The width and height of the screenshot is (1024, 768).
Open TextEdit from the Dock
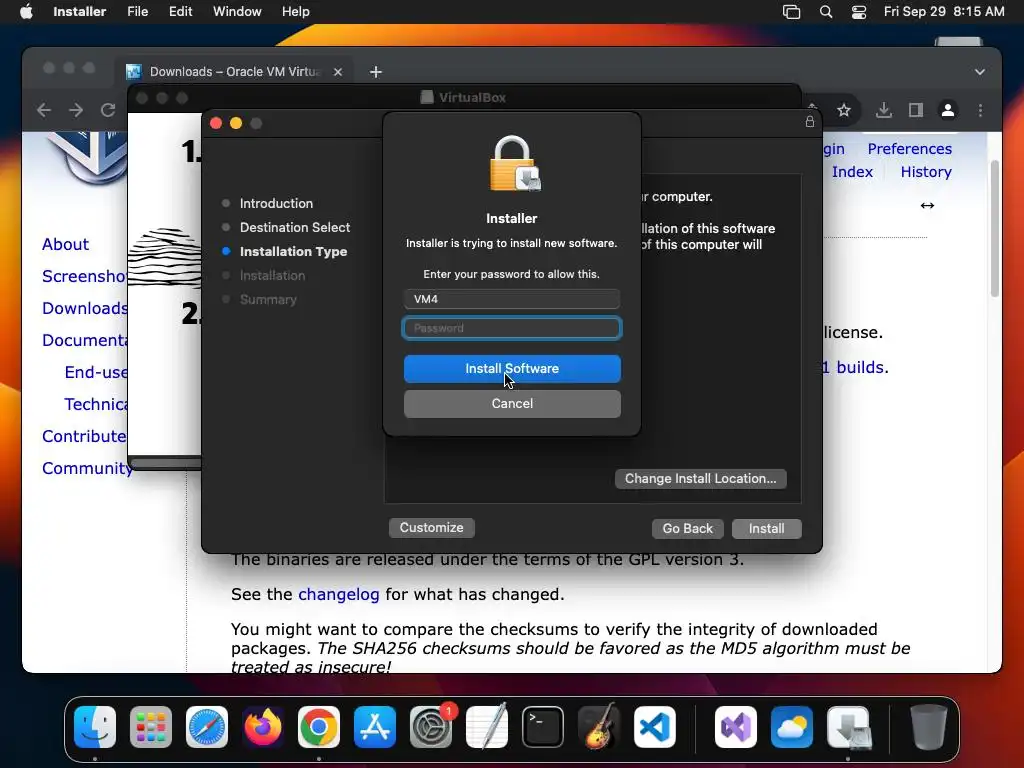[x=487, y=727]
